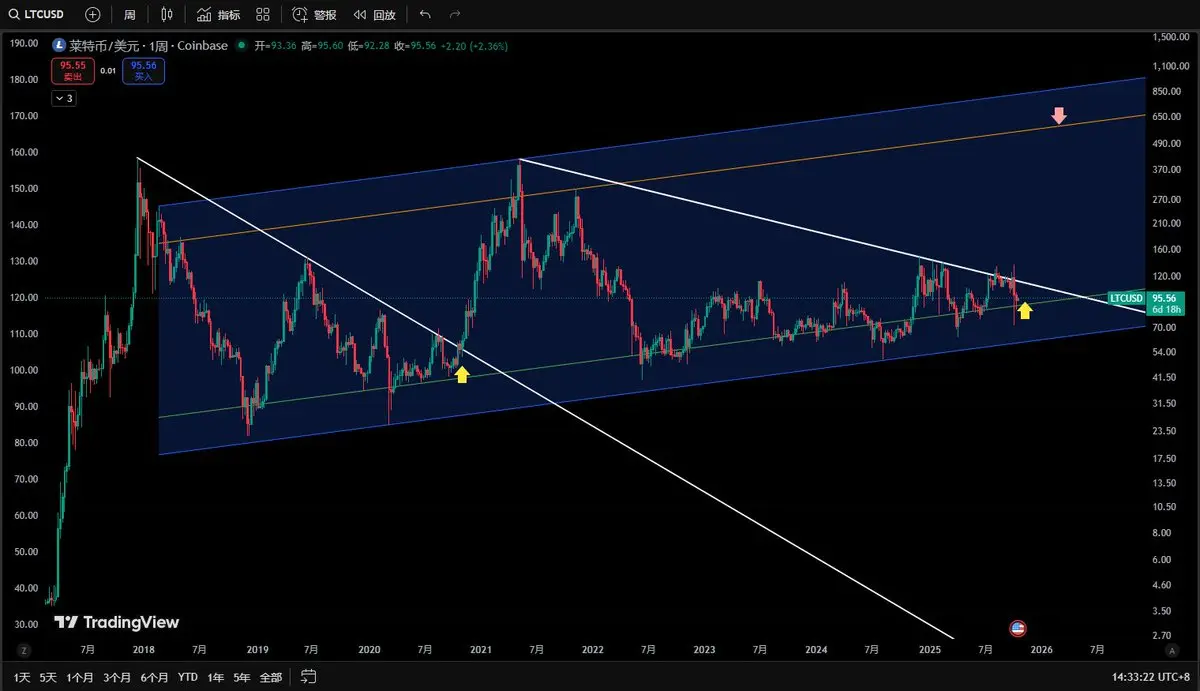Select the 5天 date range

click(49, 677)
